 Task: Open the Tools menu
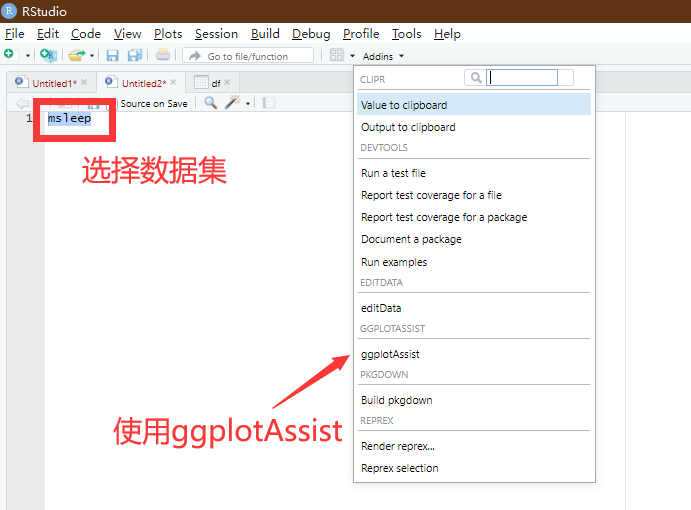406,34
